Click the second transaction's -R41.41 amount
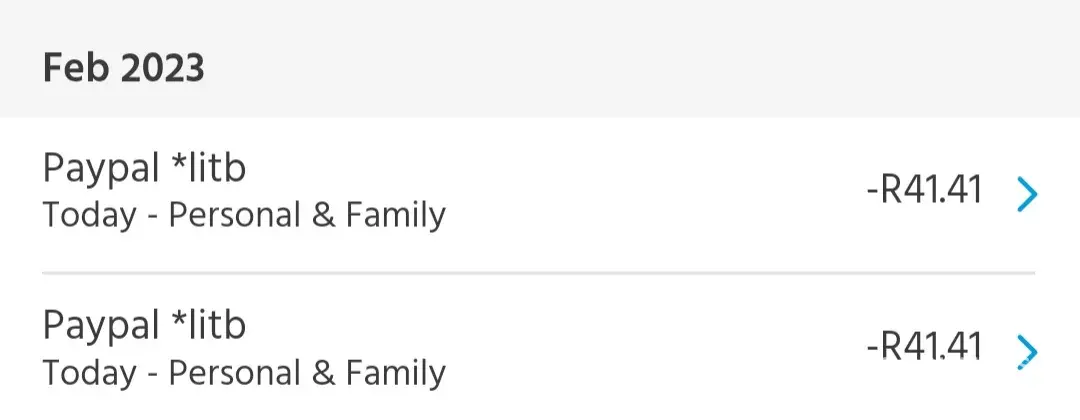The width and height of the screenshot is (1080, 420). (924, 347)
